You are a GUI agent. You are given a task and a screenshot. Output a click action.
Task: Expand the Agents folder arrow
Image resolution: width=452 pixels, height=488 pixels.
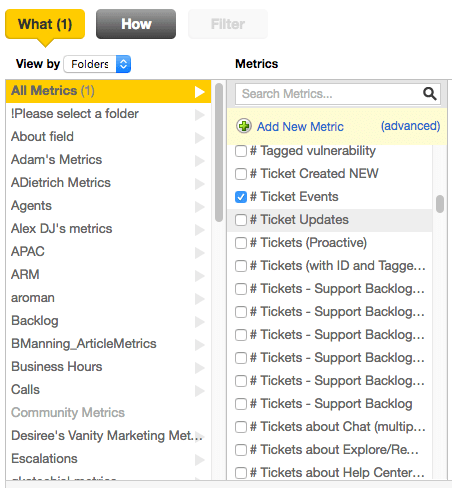[x=200, y=207]
